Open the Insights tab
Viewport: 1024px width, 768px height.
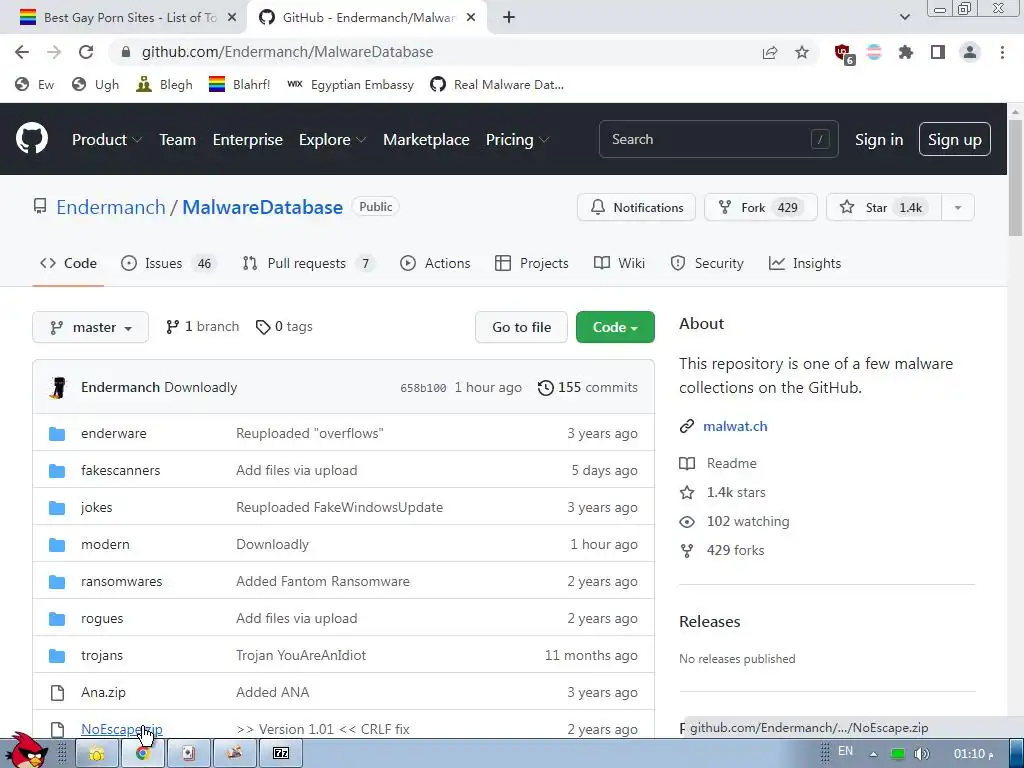click(x=805, y=263)
